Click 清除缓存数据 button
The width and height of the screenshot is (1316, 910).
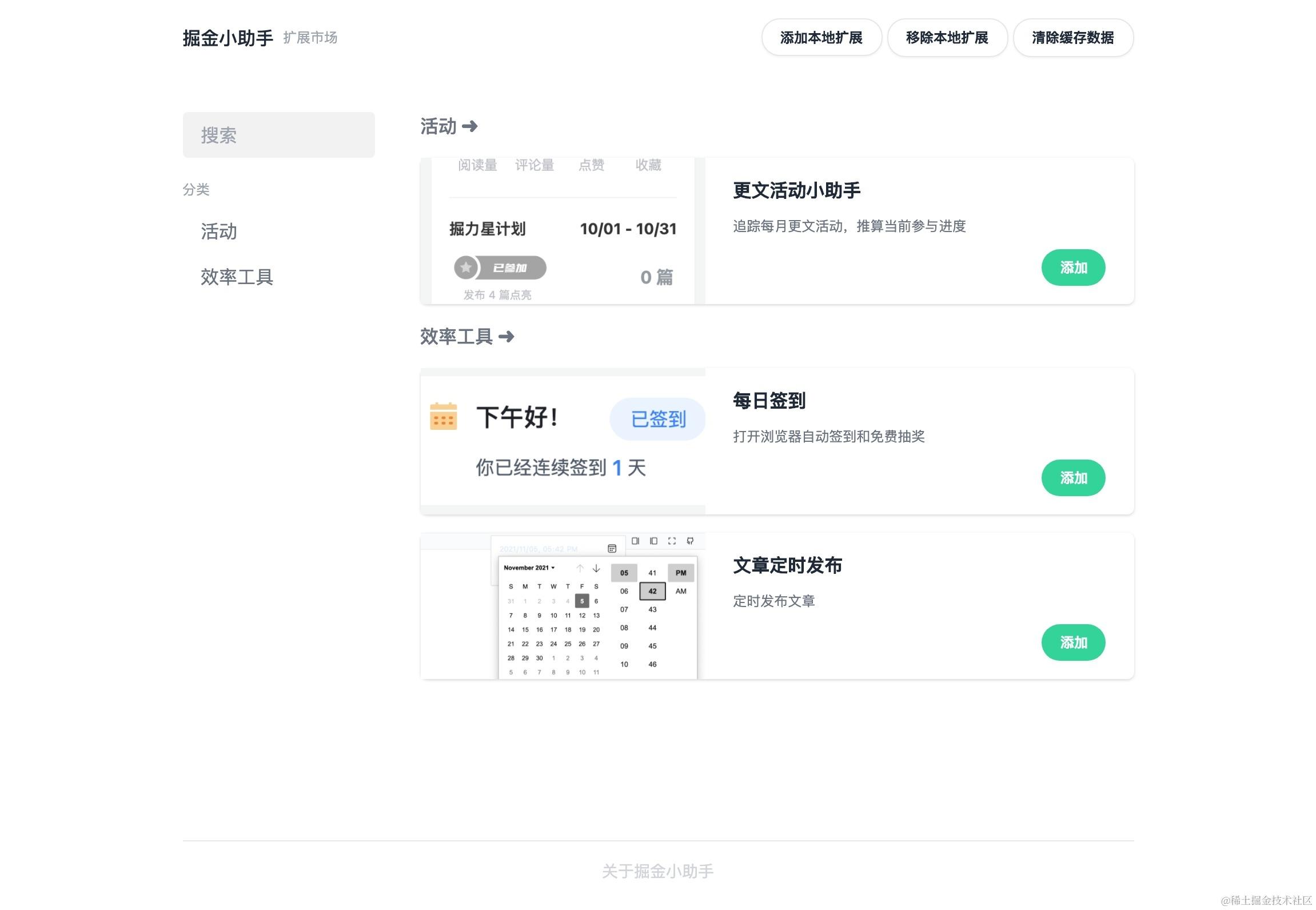(1072, 38)
